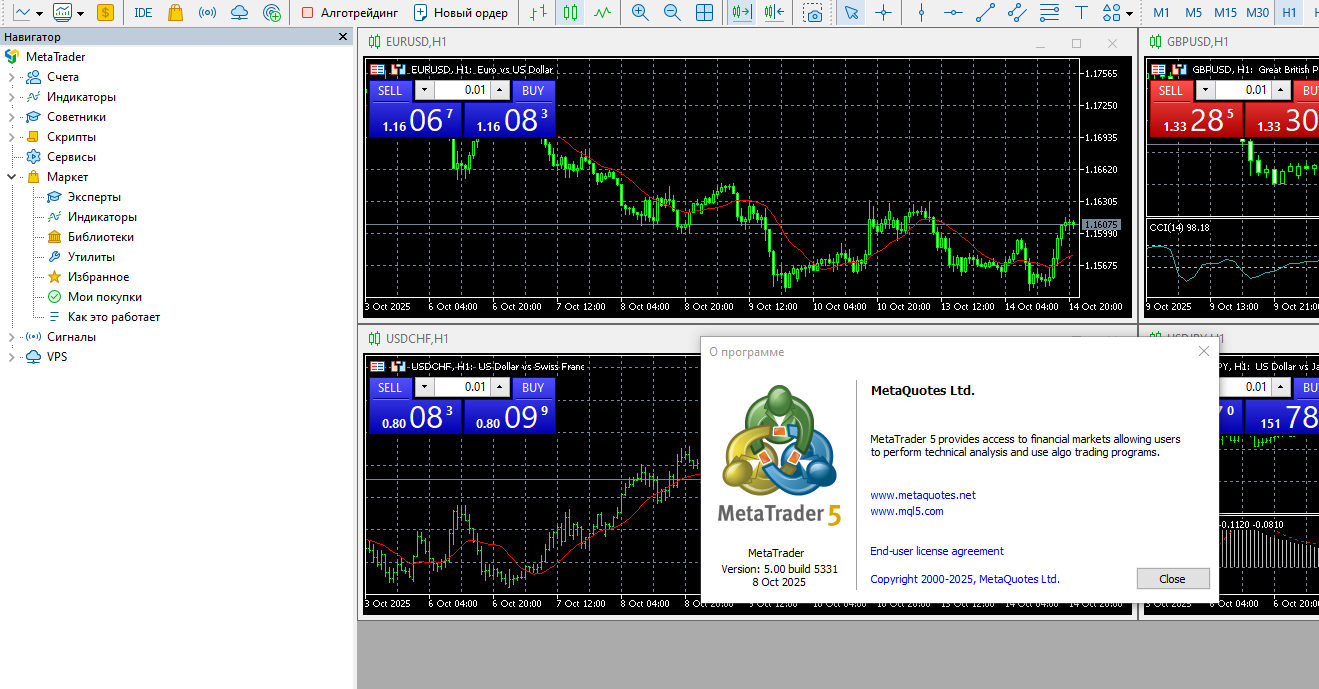Switch timeframe to M5
This screenshot has height=689, width=1319.
pyautogui.click(x=1193, y=13)
